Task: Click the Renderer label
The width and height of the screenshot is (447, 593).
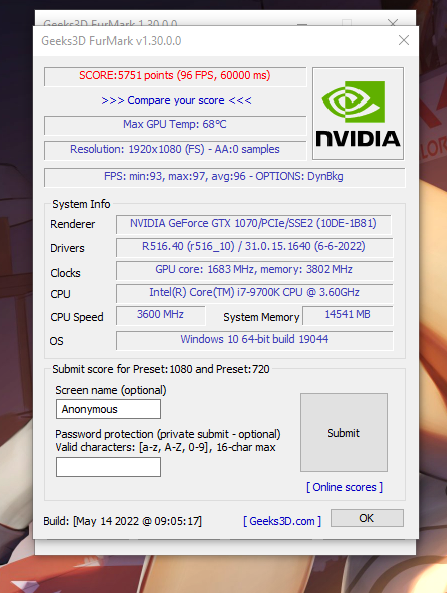Action: 73,224
